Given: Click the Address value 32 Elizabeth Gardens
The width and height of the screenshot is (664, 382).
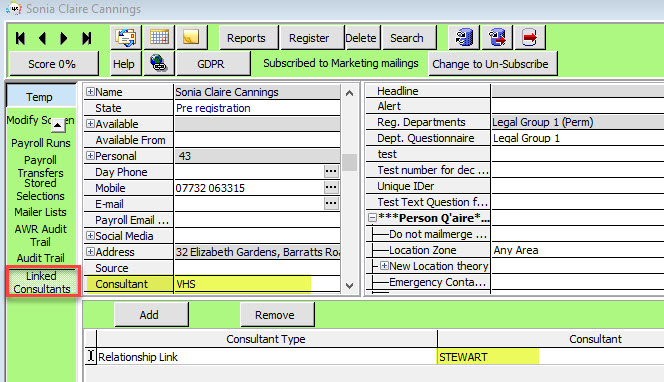Looking at the screenshot, I should click(257, 252).
